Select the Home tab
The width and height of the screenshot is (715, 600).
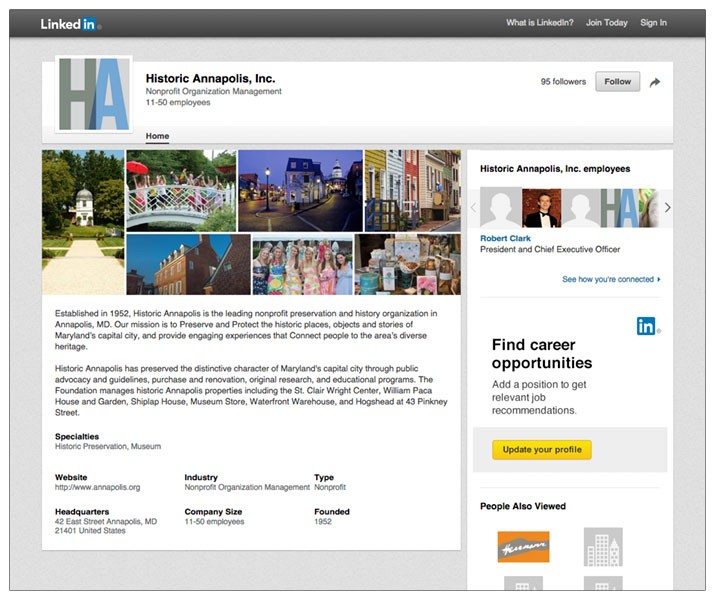pos(157,136)
